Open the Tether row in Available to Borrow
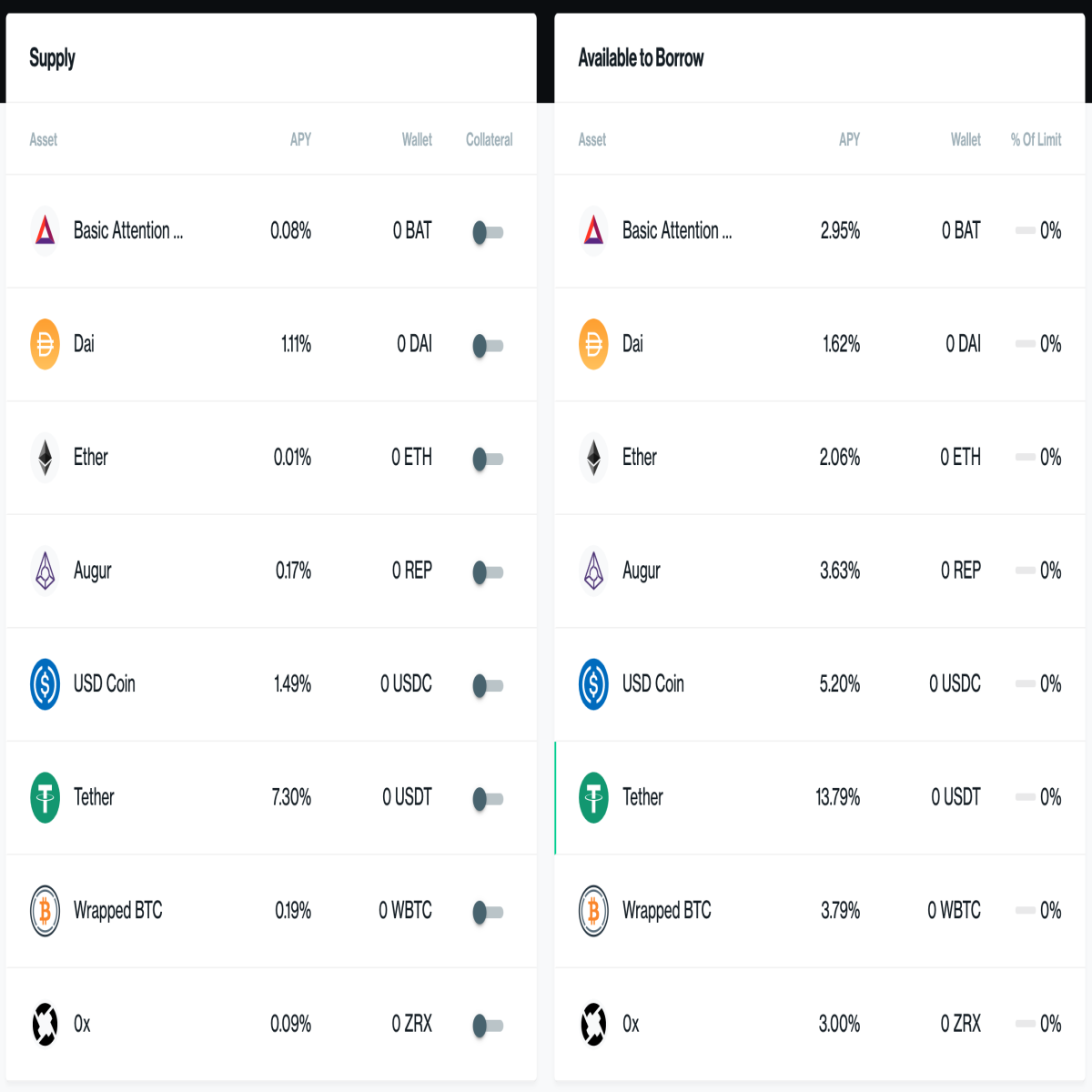The image size is (1092, 1092). (x=819, y=798)
